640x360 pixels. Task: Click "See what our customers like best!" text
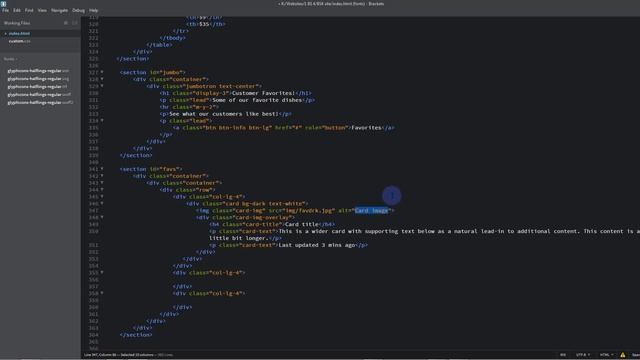[224, 114]
